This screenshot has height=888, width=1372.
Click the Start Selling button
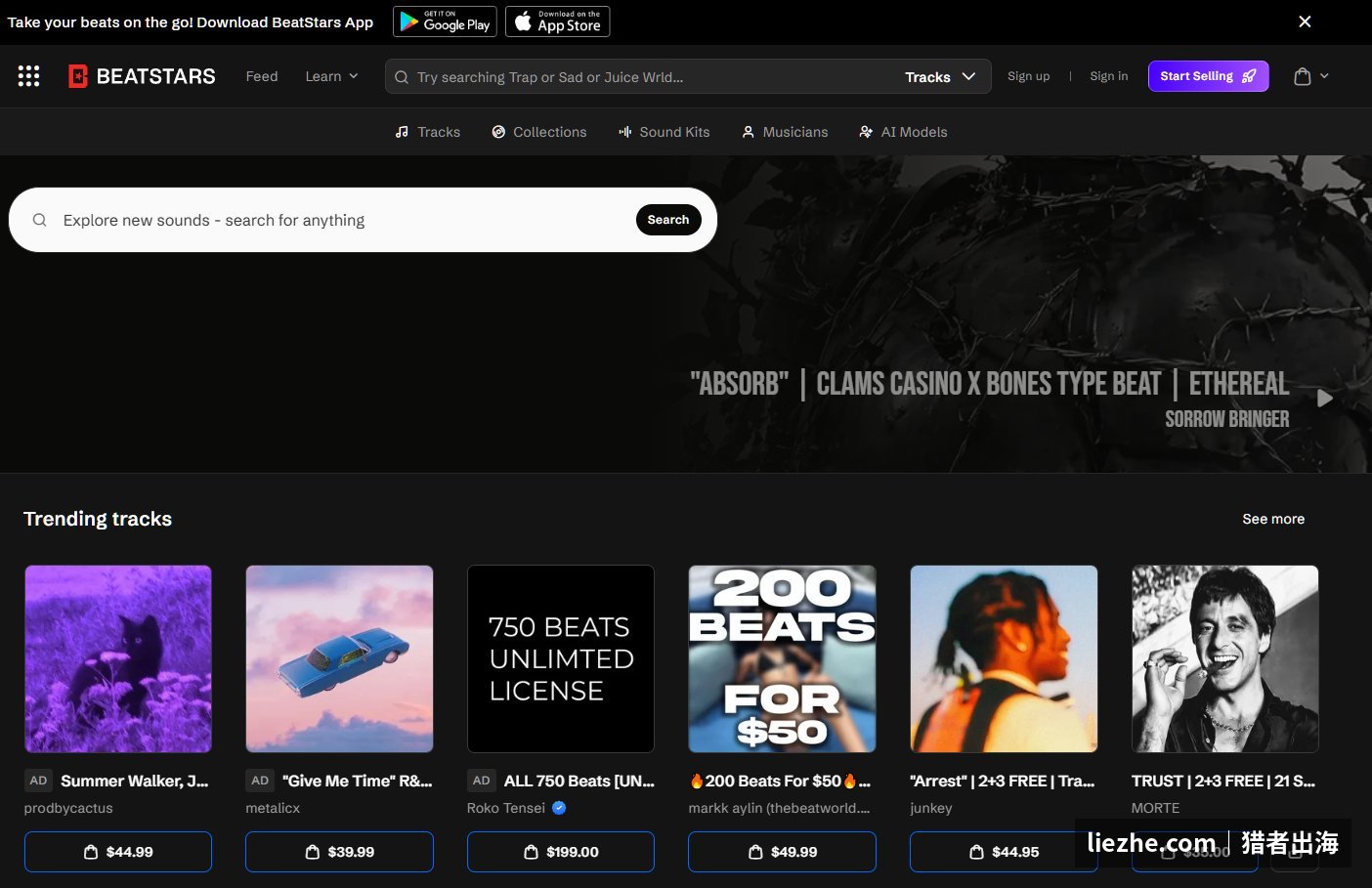(x=1209, y=76)
